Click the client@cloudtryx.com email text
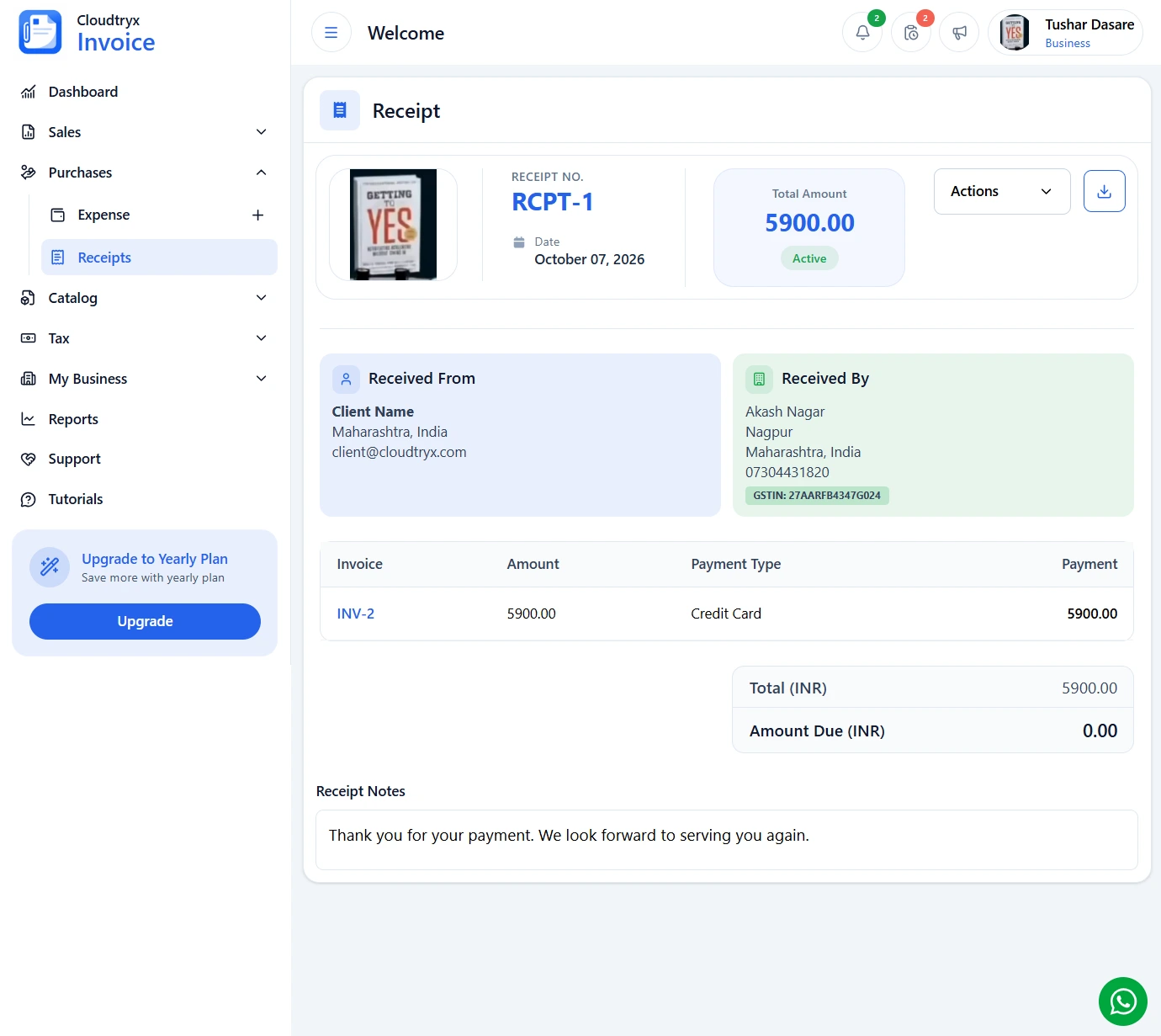1161x1036 pixels. pos(400,452)
